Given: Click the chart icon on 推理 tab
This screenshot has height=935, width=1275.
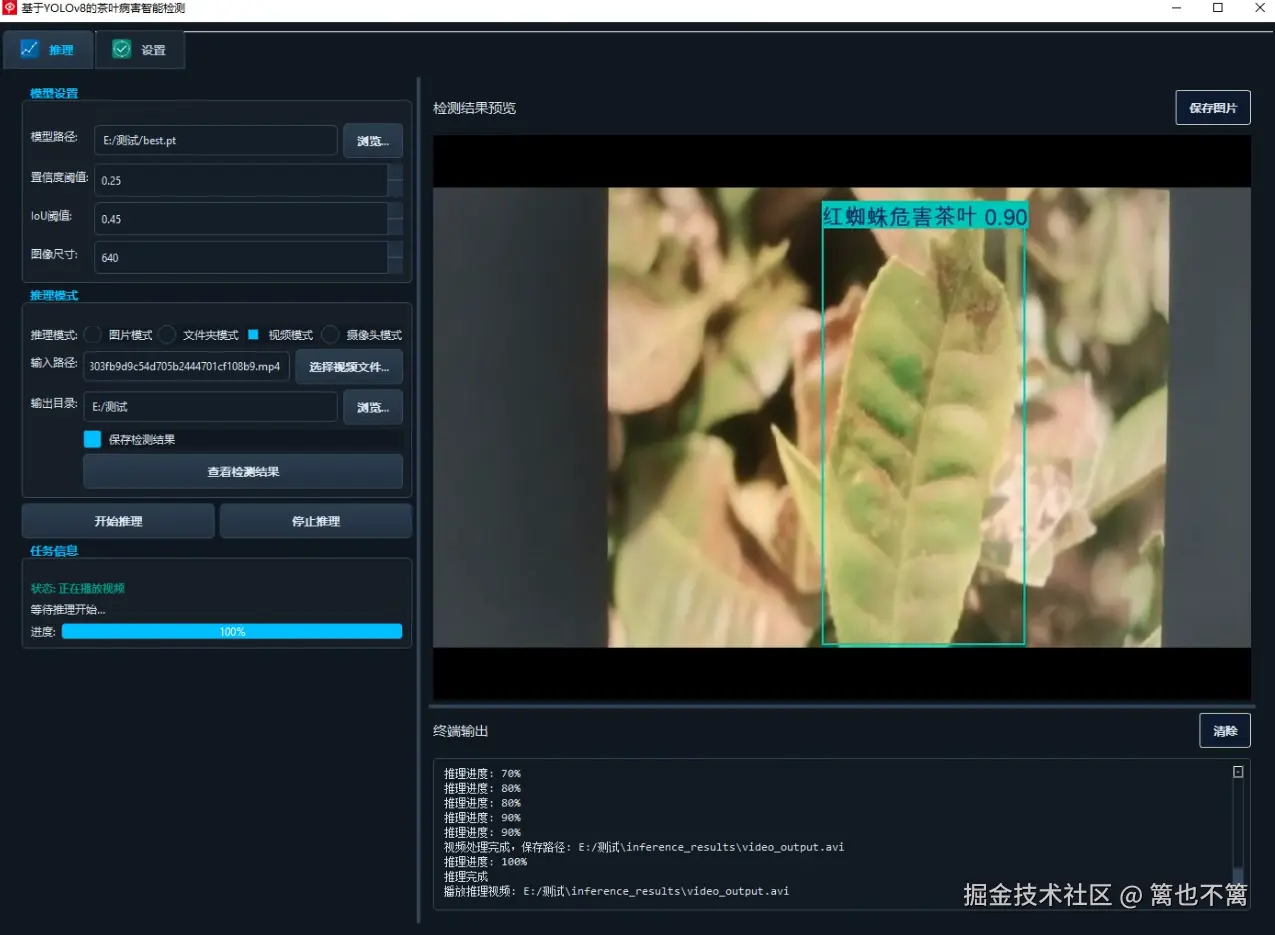Looking at the screenshot, I should (x=29, y=49).
